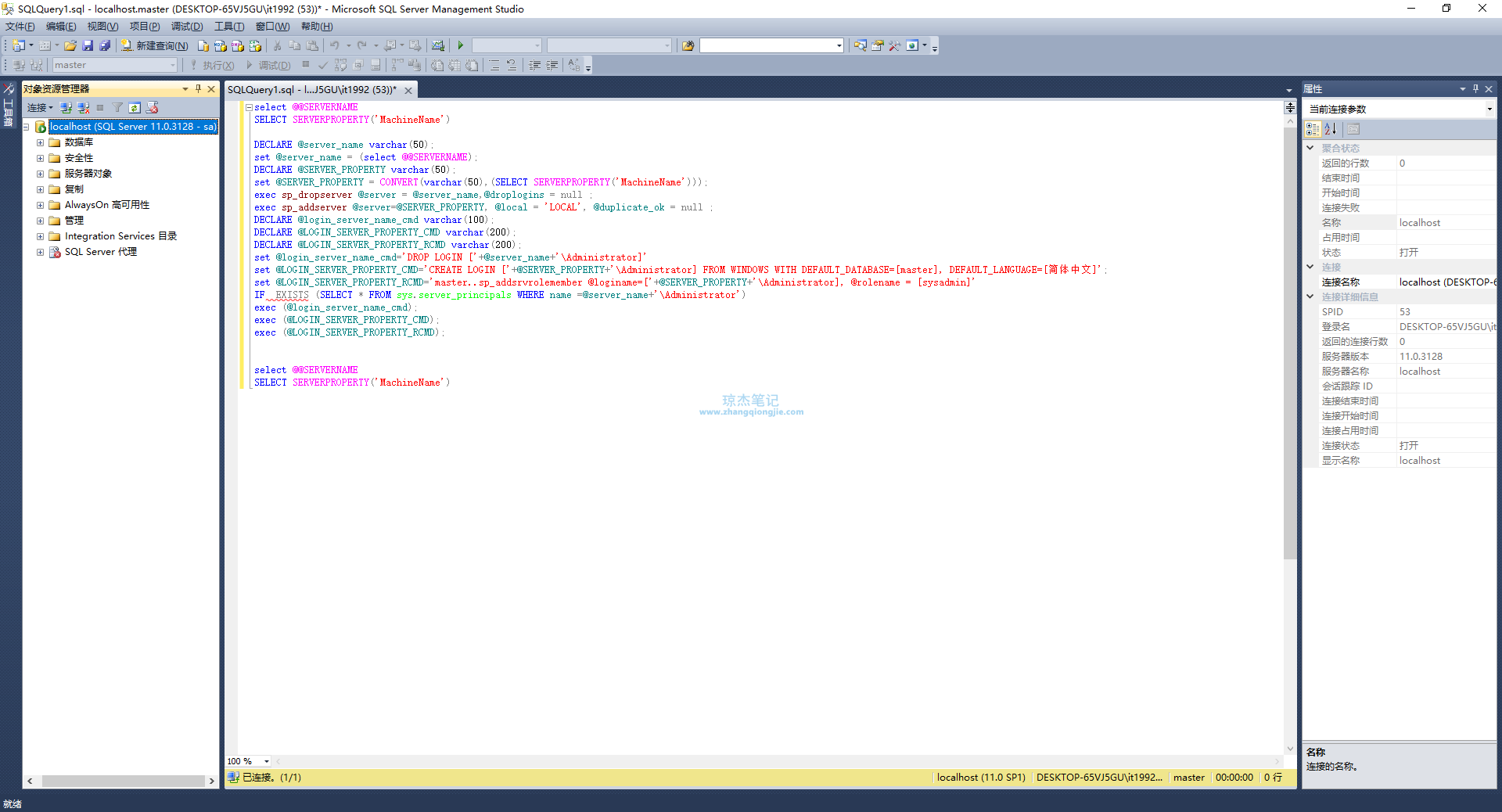Expand the SQL Server 代理 node
This screenshot has height=812, width=1502.
[x=40, y=252]
